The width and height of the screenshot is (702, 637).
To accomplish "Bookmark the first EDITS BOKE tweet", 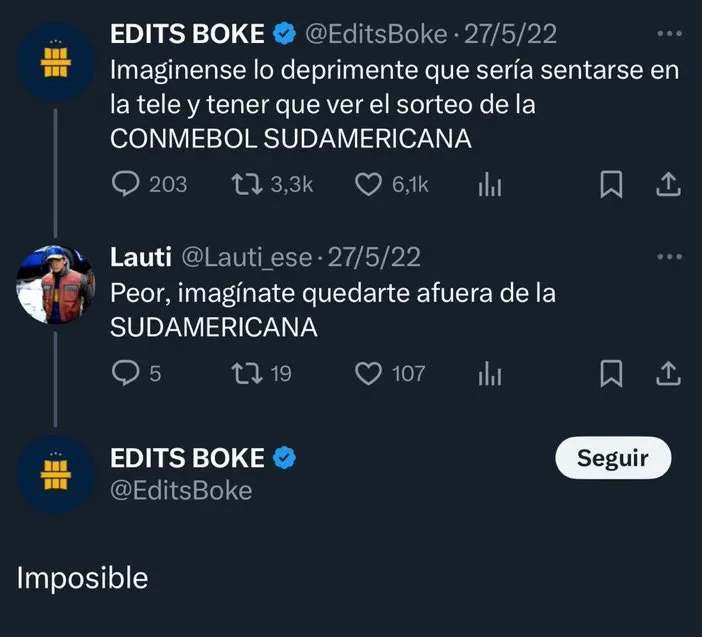I will coord(611,184).
